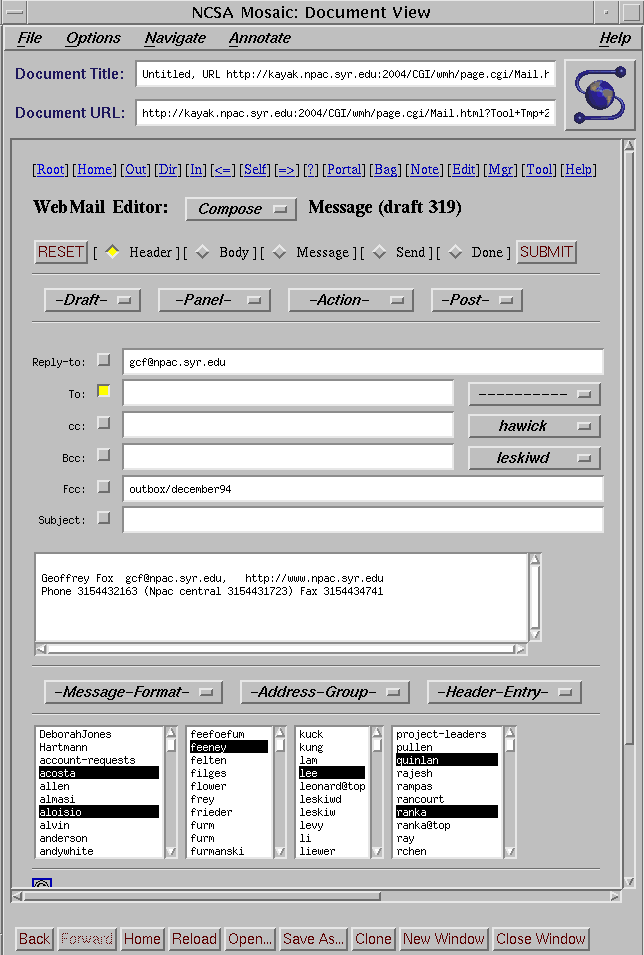This screenshot has width=644, height=955.
Task: Click the horizontal scrollbar thumb of the page
Action: click(x=202, y=896)
